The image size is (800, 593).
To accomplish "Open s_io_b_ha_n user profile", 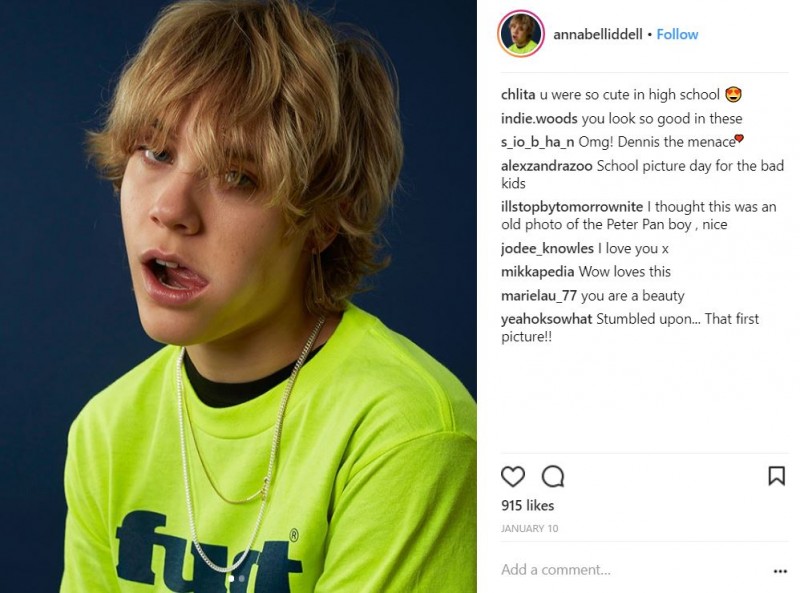I will (x=537, y=142).
